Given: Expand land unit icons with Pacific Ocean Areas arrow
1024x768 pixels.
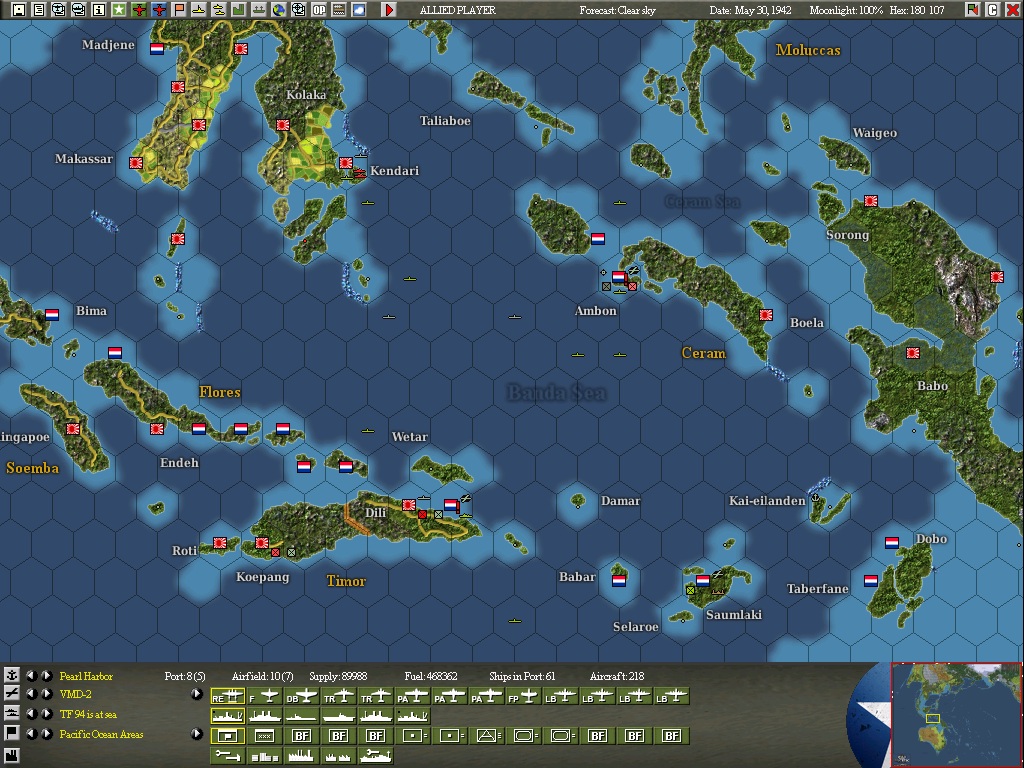Looking at the screenshot, I should coord(197,734).
